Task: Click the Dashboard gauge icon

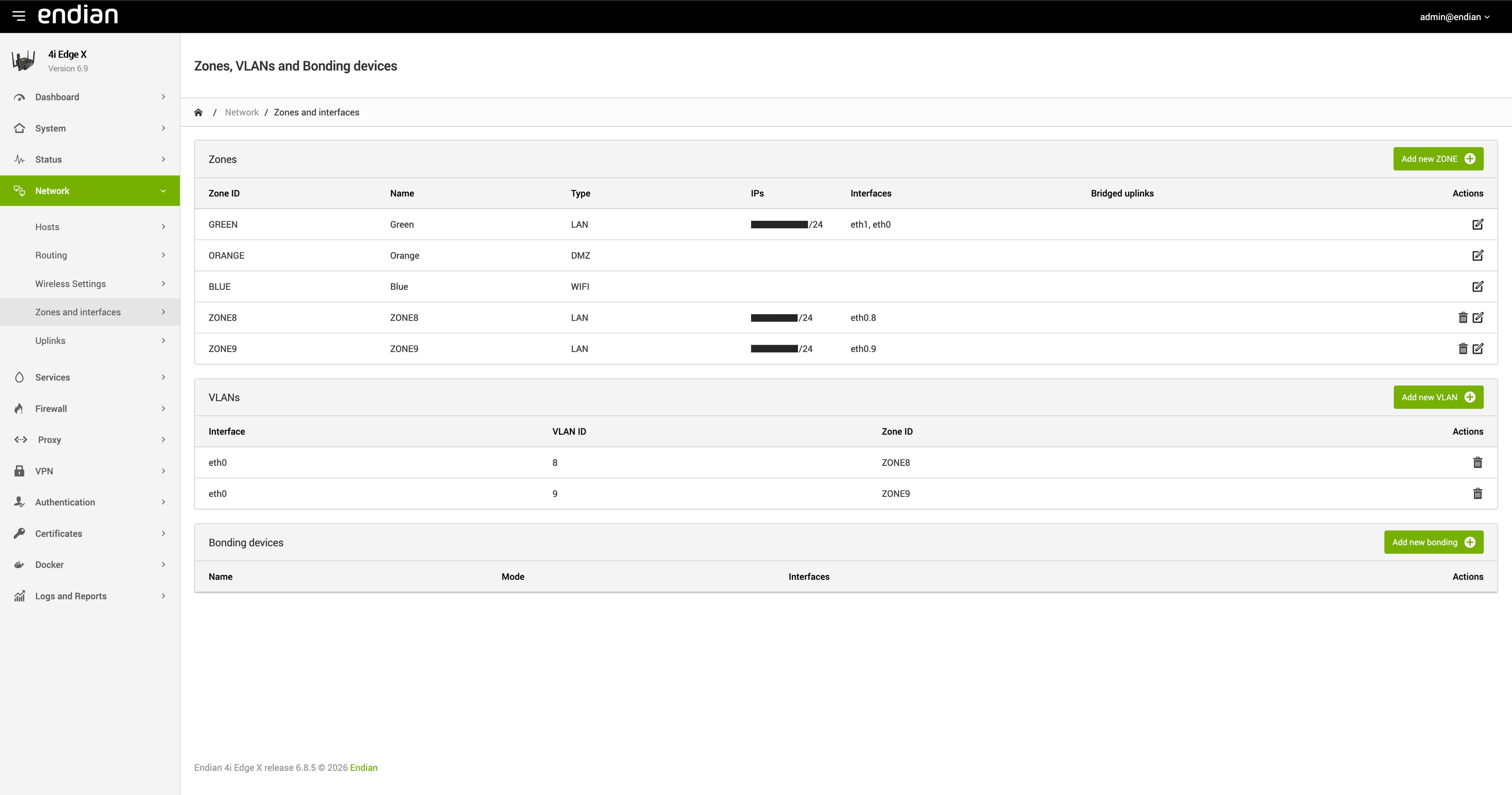Action: [x=19, y=97]
